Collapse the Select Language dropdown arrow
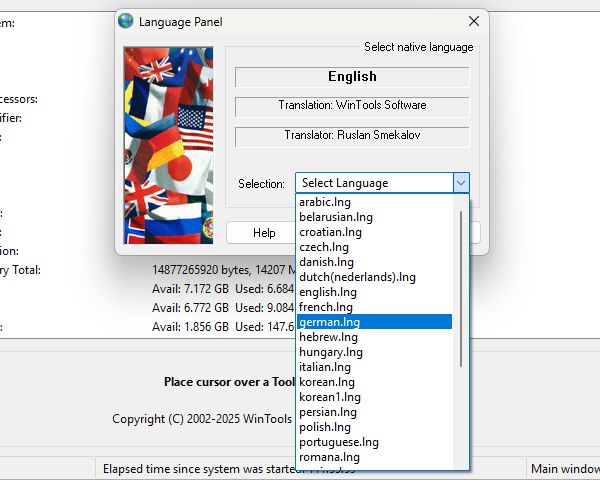Image resolution: width=600 pixels, height=480 pixels. (x=460, y=183)
